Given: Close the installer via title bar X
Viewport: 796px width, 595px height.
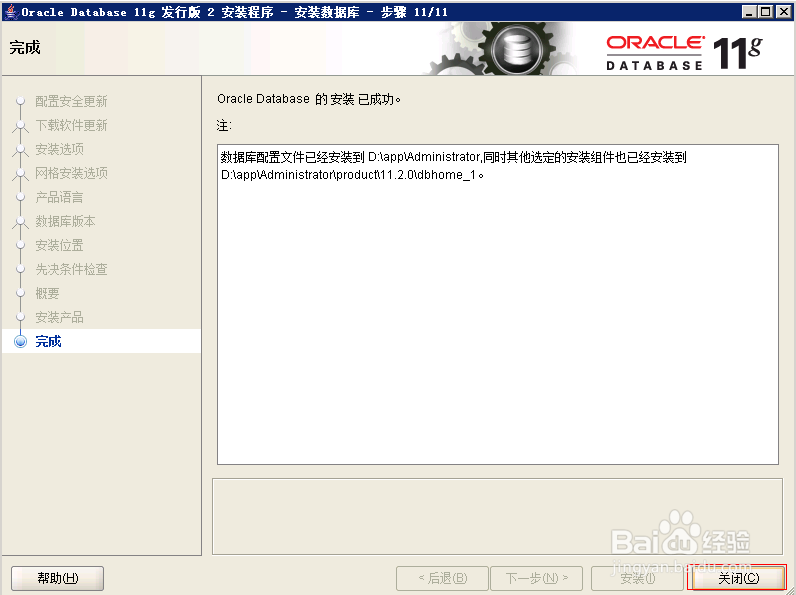Looking at the screenshot, I should click(783, 11).
